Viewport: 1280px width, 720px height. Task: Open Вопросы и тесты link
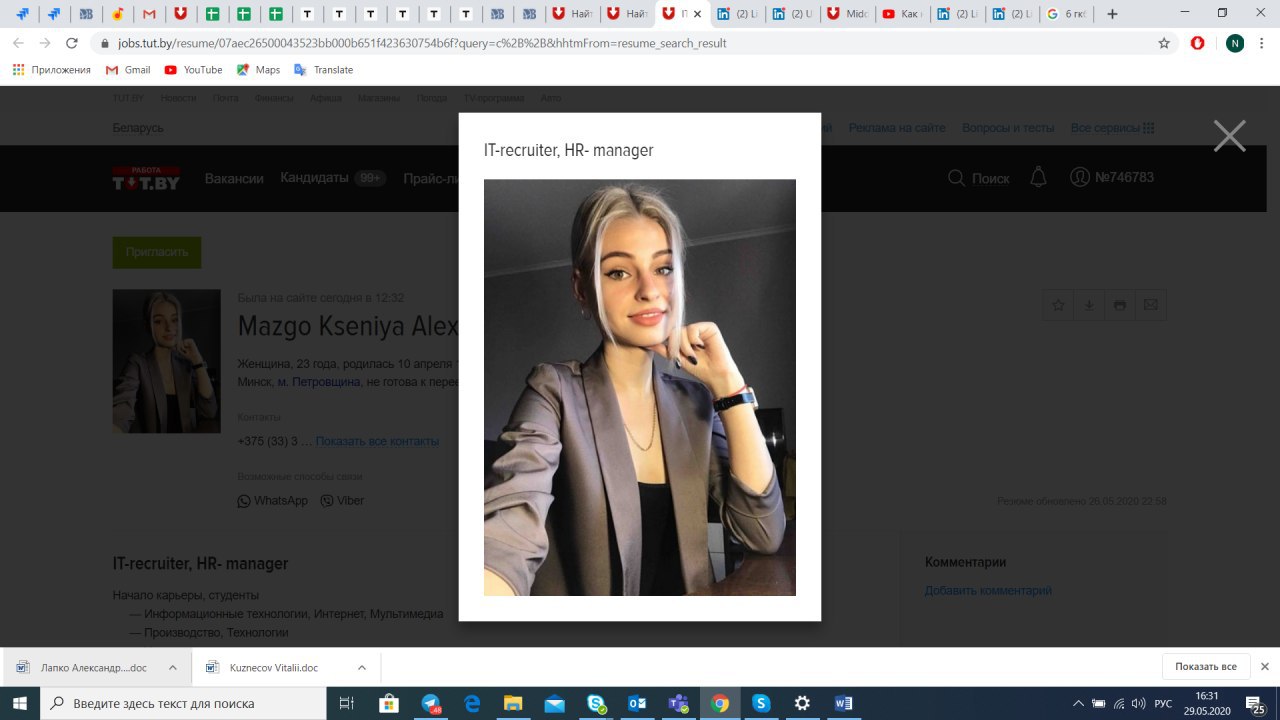pos(1008,128)
